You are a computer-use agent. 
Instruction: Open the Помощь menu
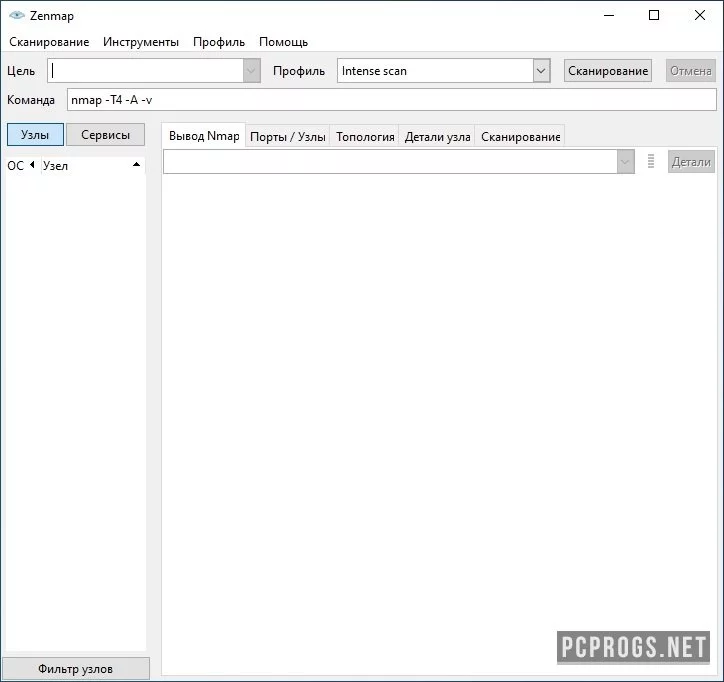click(284, 42)
